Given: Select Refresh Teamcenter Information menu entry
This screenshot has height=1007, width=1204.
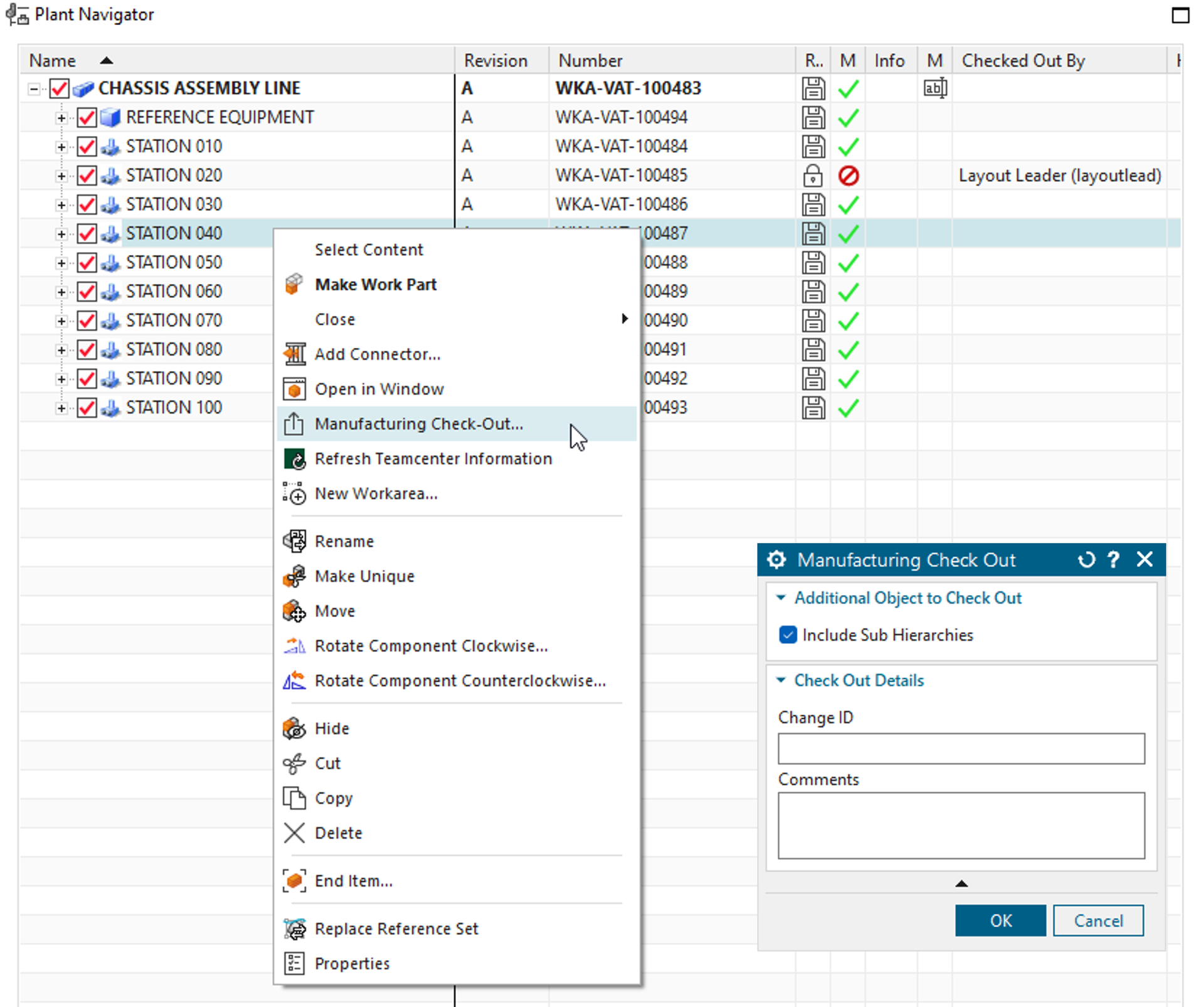Looking at the screenshot, I should coord(433,459).
